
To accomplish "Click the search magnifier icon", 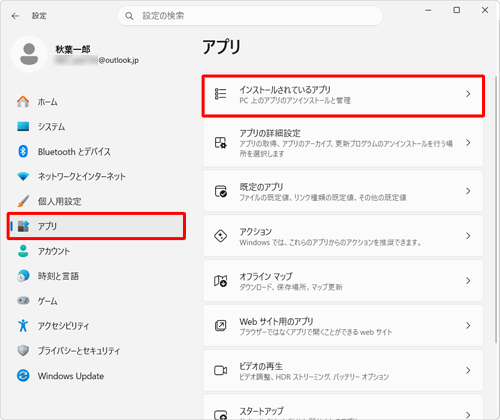I will point(129,16).
